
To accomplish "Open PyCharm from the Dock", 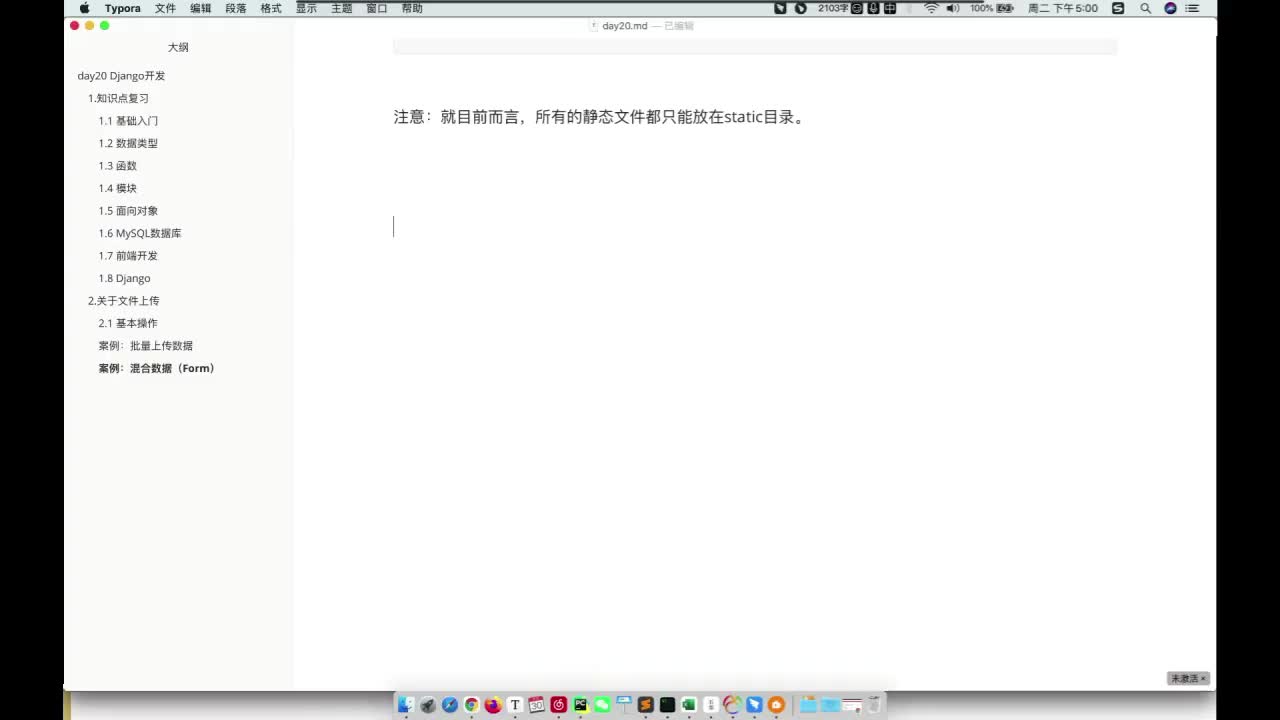I will 581,705.
